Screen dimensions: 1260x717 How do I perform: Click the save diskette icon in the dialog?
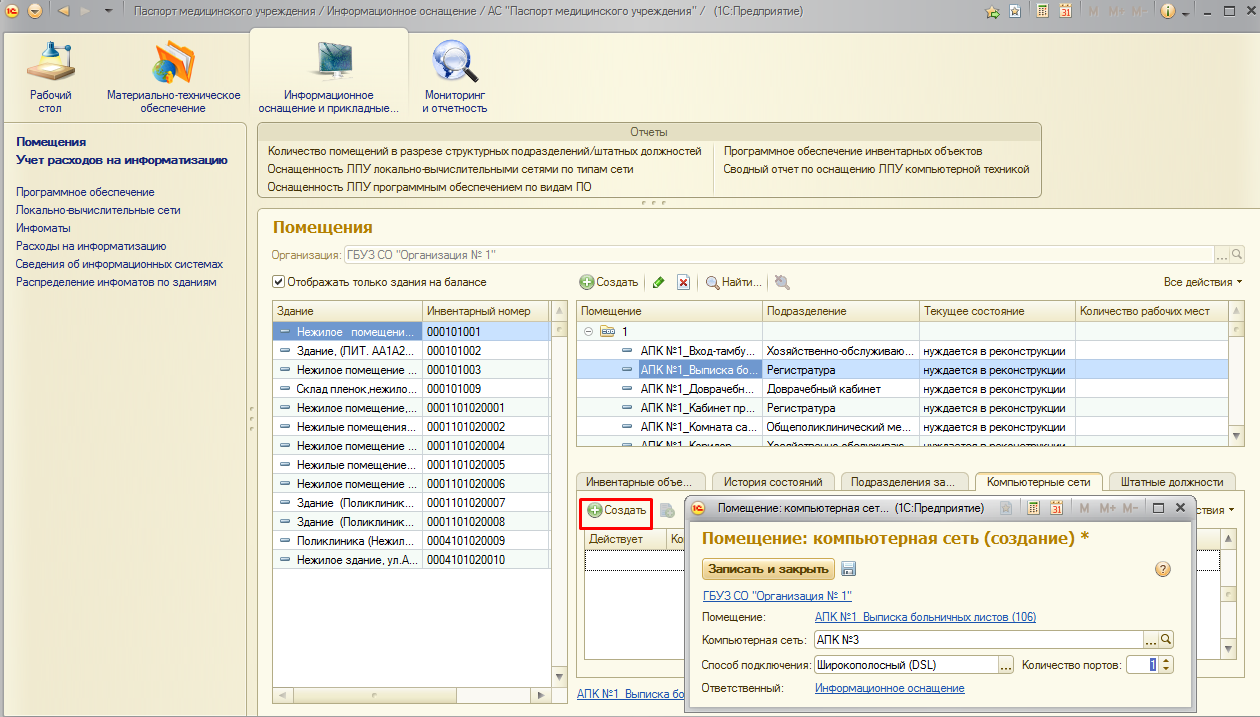849,569
